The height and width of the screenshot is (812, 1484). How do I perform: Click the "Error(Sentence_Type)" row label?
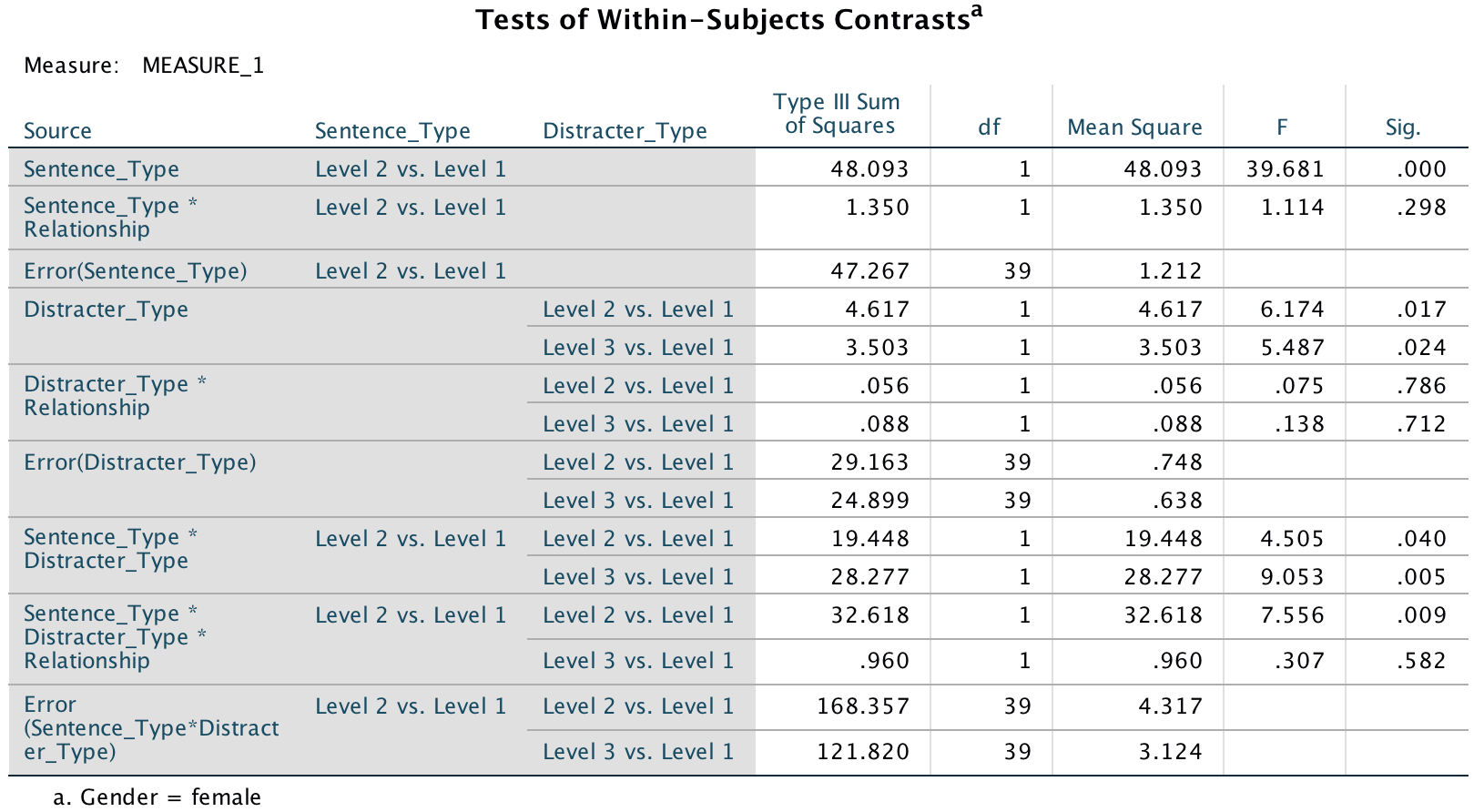click(x=136, y=271)
